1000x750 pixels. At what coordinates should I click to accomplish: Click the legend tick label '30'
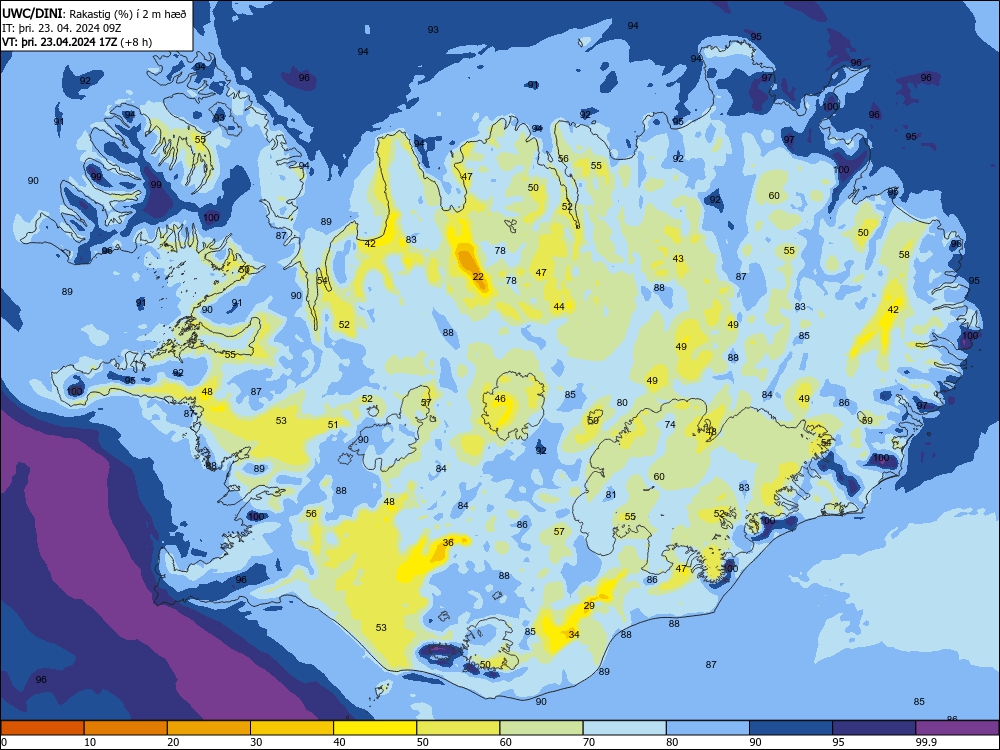pyautogui.click(x=256, y=742)
